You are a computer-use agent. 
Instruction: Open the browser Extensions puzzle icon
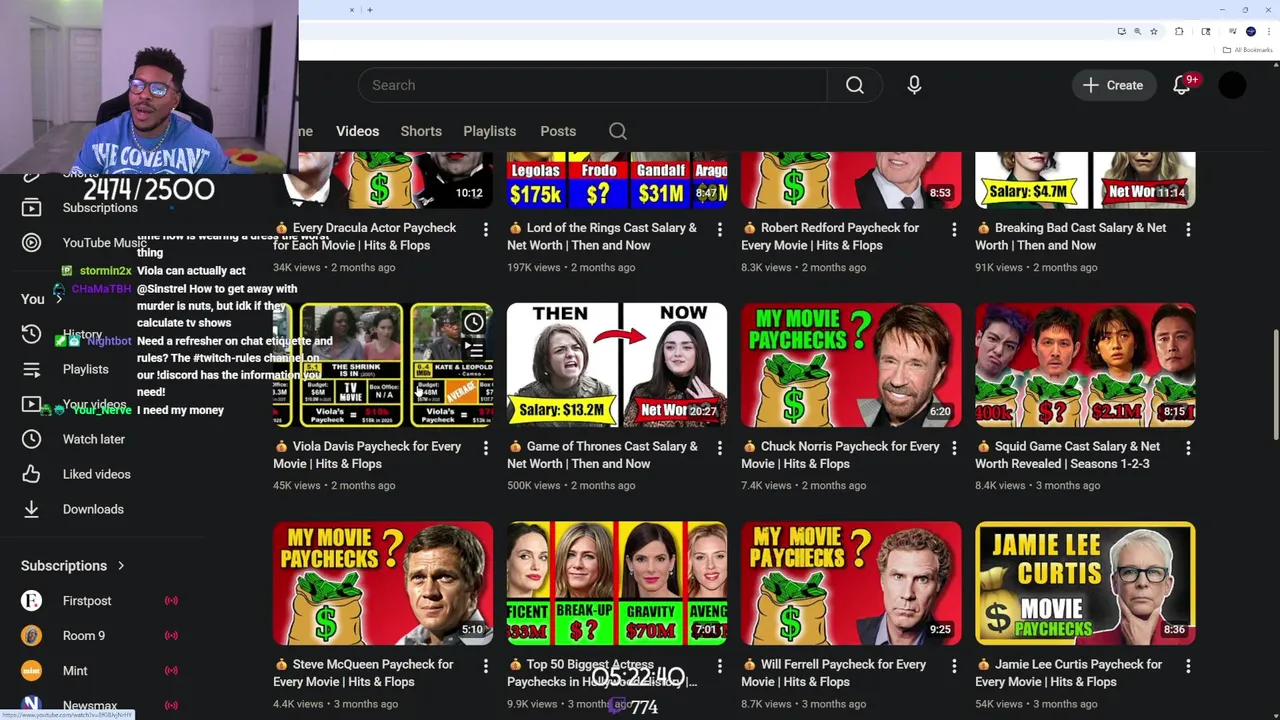click(x=1179, y=31)
